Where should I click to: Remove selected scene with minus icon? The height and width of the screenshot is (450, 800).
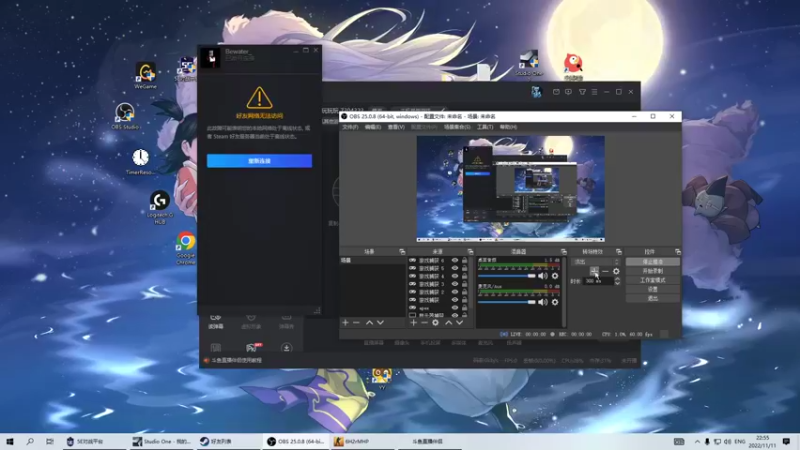click(356, 322)
